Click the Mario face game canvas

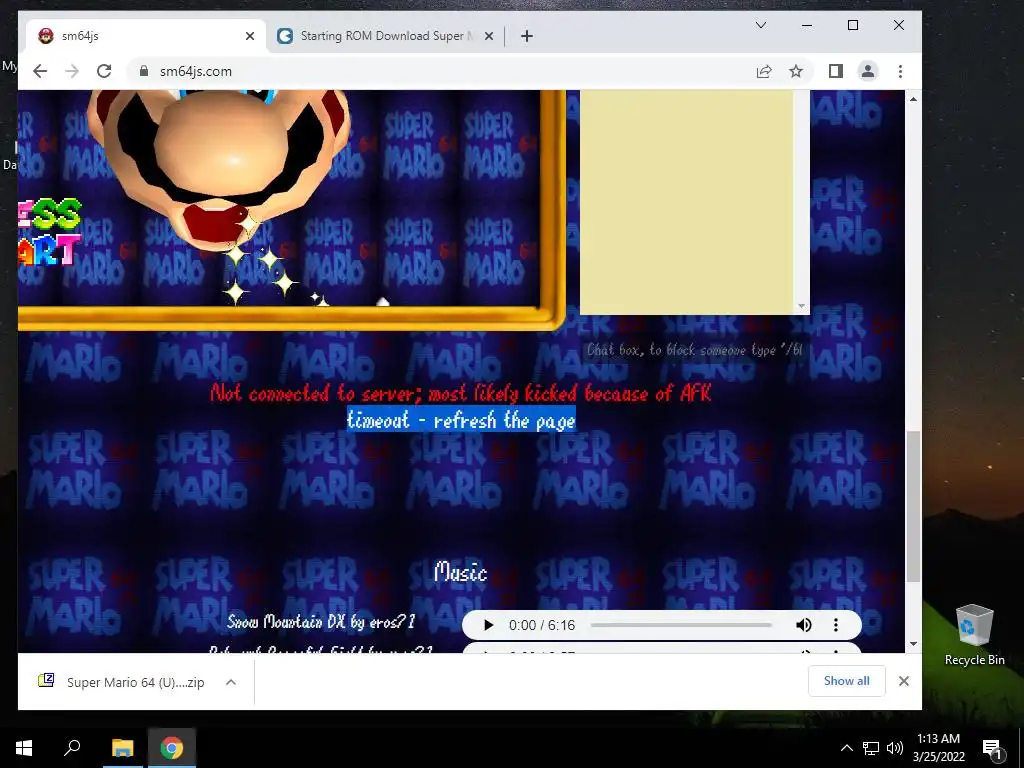281,199
